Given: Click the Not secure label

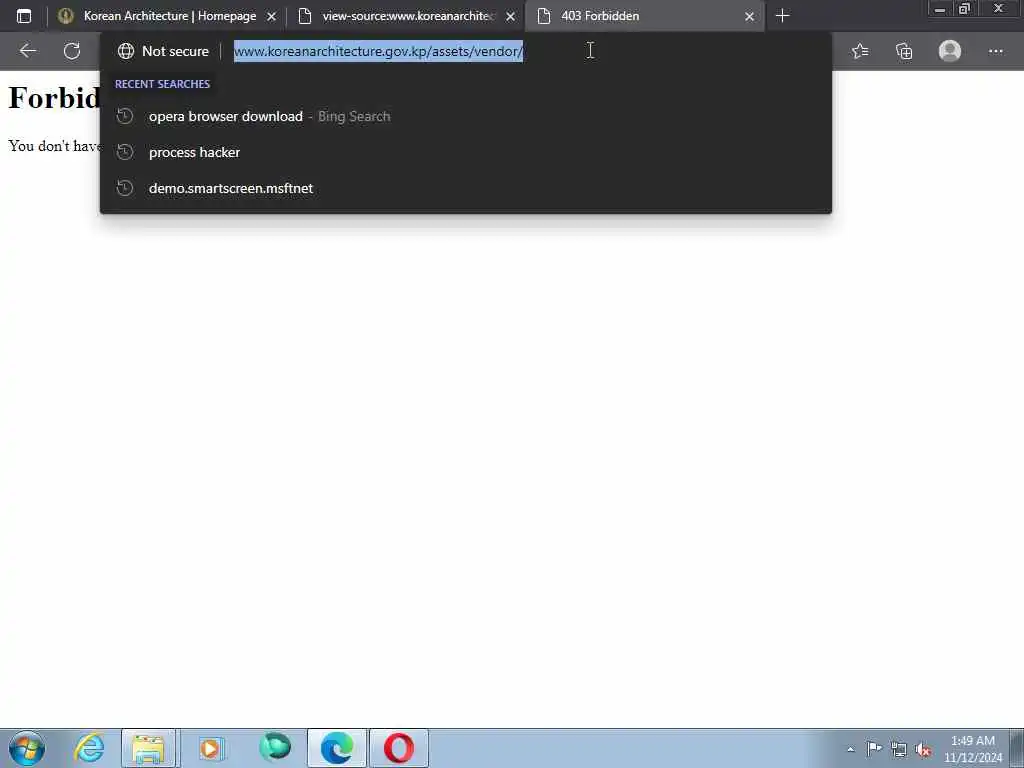Looking at the screenshot, I should [x=176, y=51].
